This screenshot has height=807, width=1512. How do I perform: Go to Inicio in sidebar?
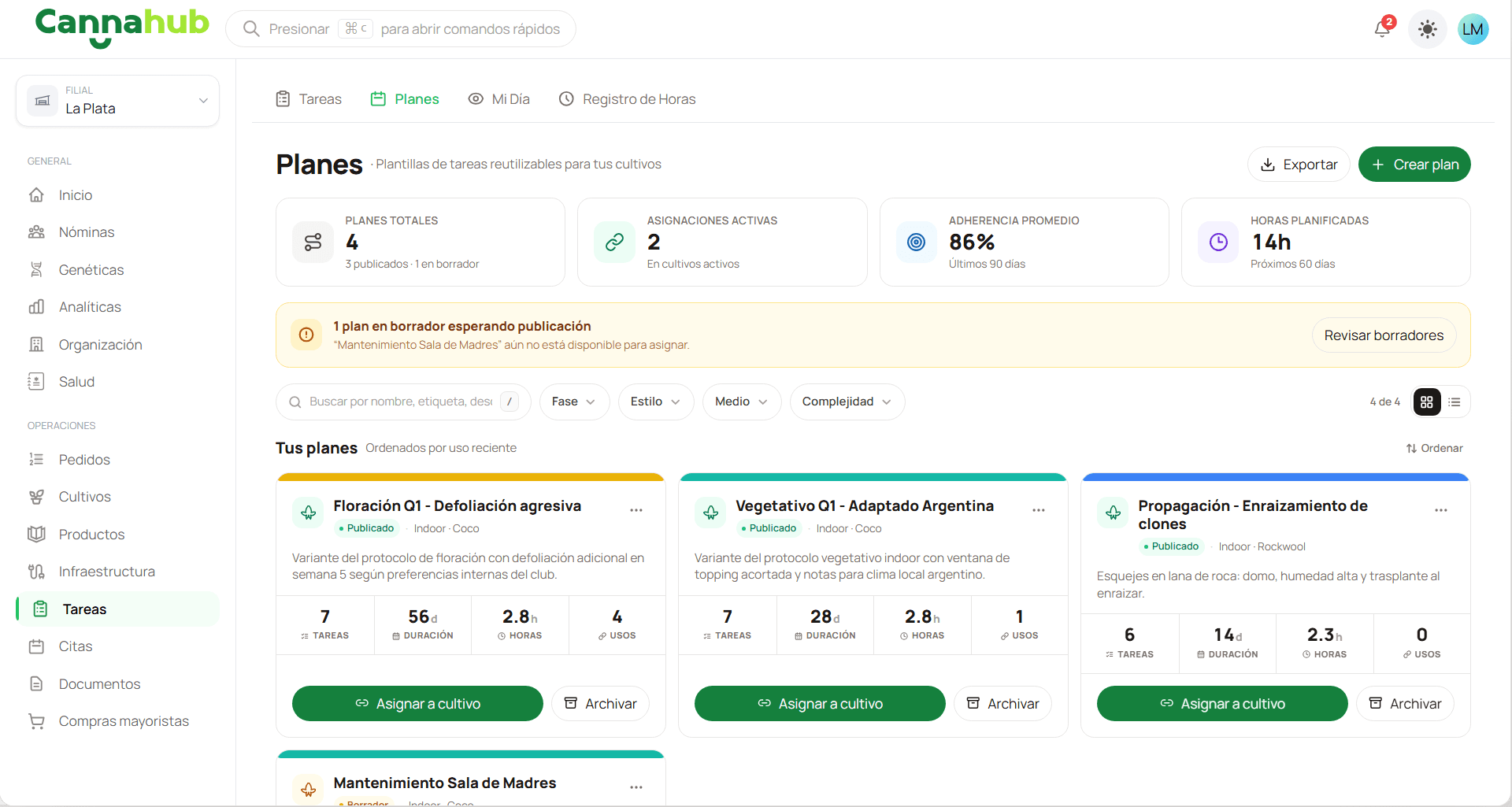click(x=117, y=195)
